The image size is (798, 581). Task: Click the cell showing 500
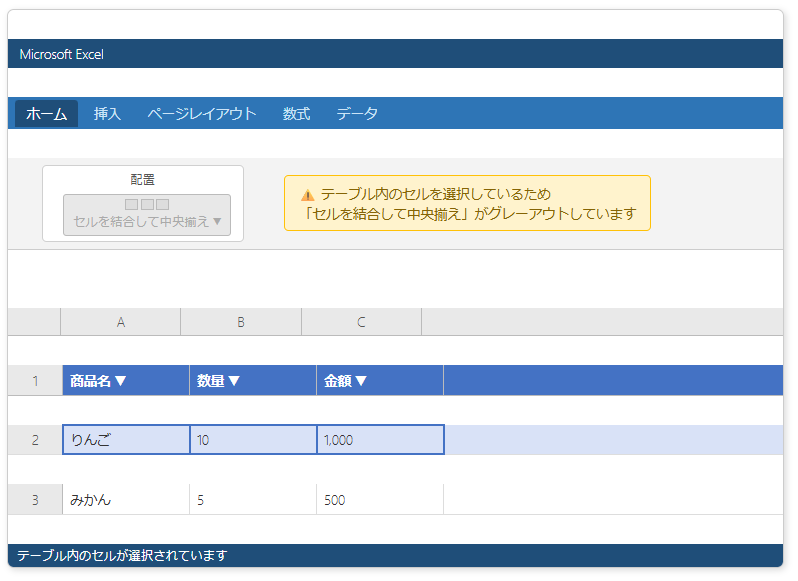tap(380, 500)
